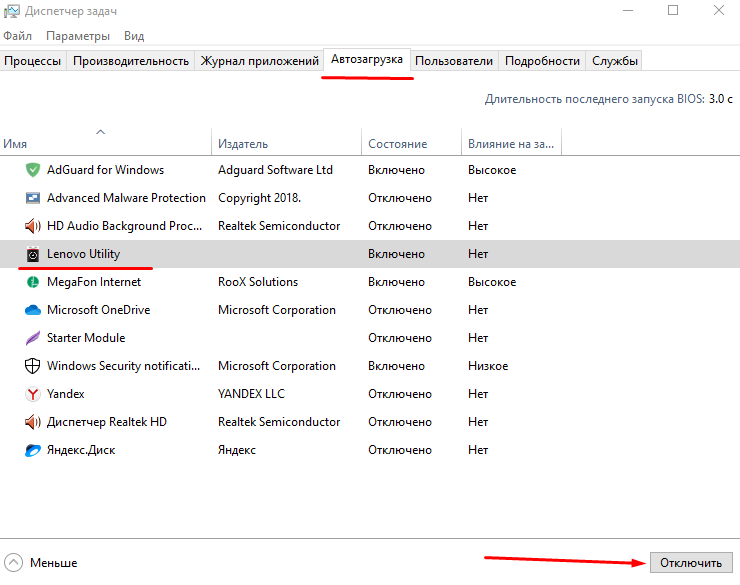
Task: Click the Advanced Malware Protection icon
Action: (x=33, y=198)
